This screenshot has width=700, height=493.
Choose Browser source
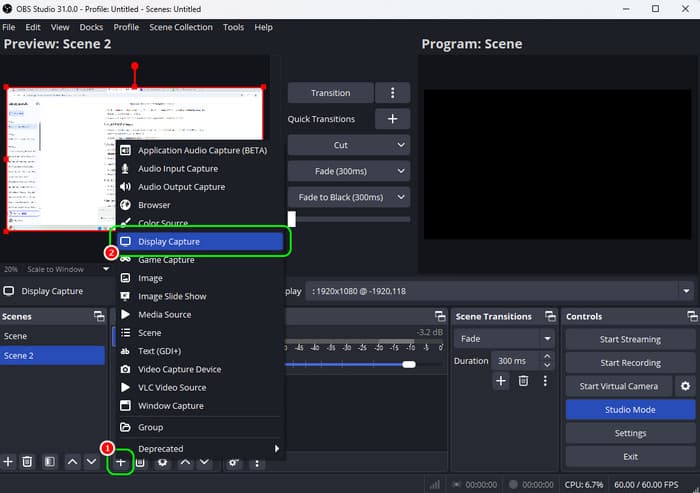(200, 205)
